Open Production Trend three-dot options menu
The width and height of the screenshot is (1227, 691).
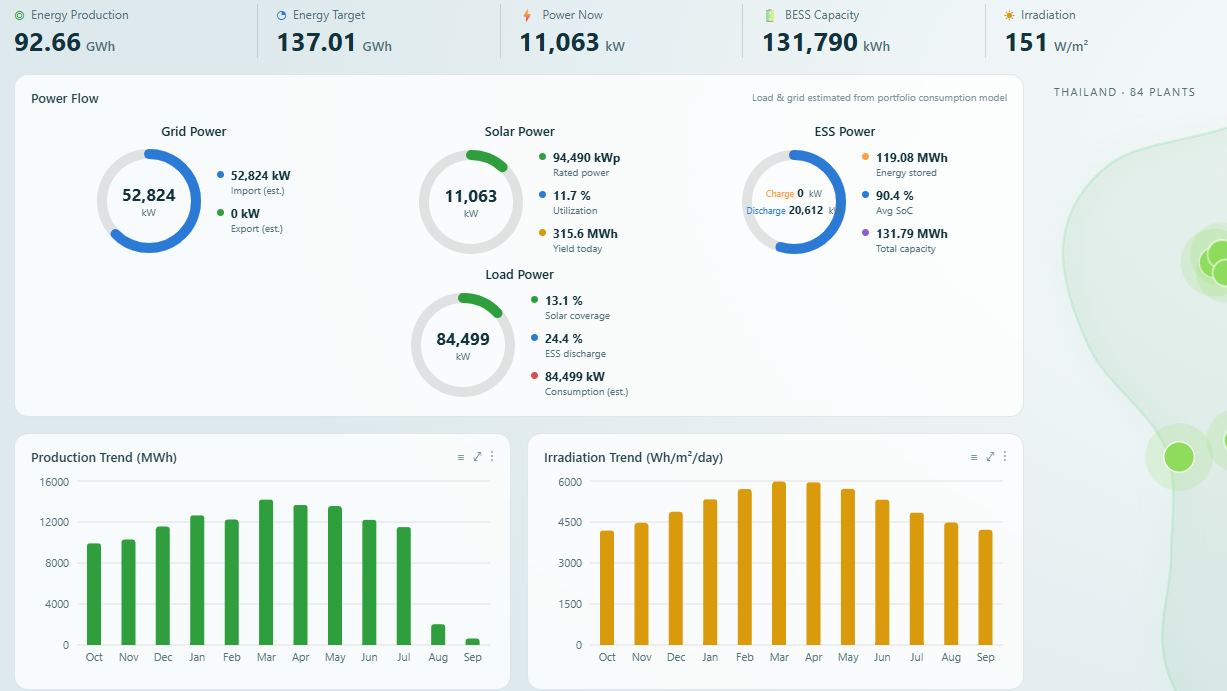(492, 457)
